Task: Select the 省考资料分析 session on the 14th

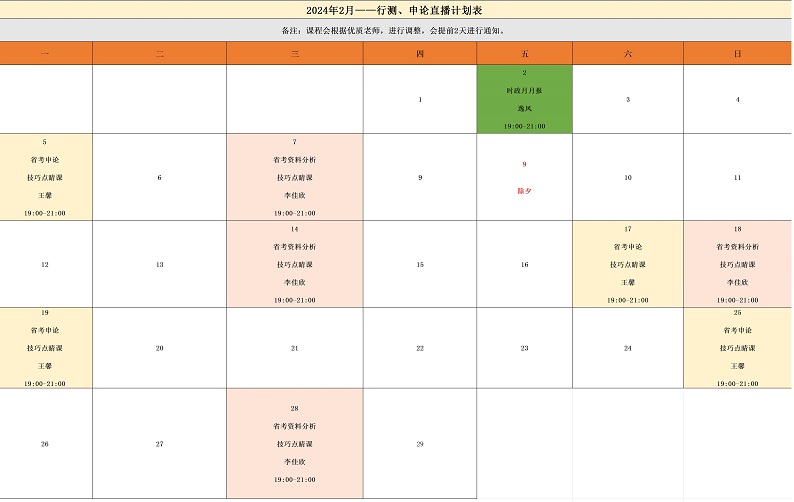Action: pos(294,264)
